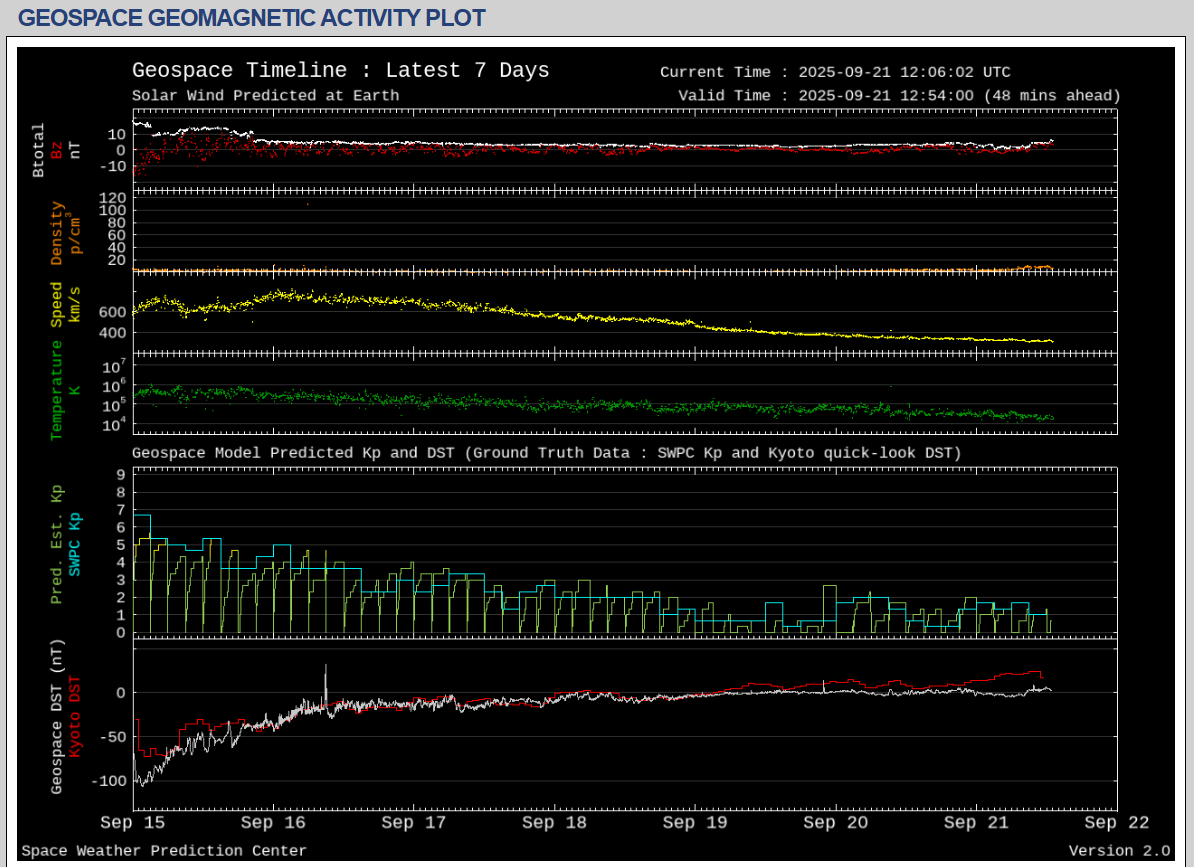Click the Space Weather Prediction Center credit

pyautogui.click(x=164, y=851)
